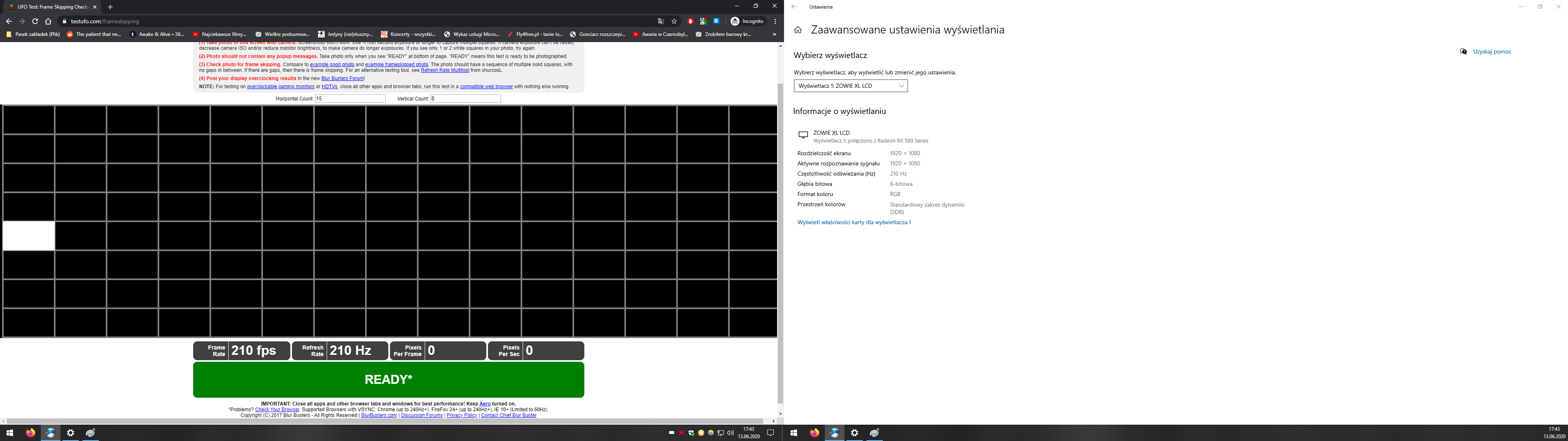Open 'Wyświetl właściwości karty dla wyświetlacza 1' link
The image size is (1568, 441).
click(854, 222)
